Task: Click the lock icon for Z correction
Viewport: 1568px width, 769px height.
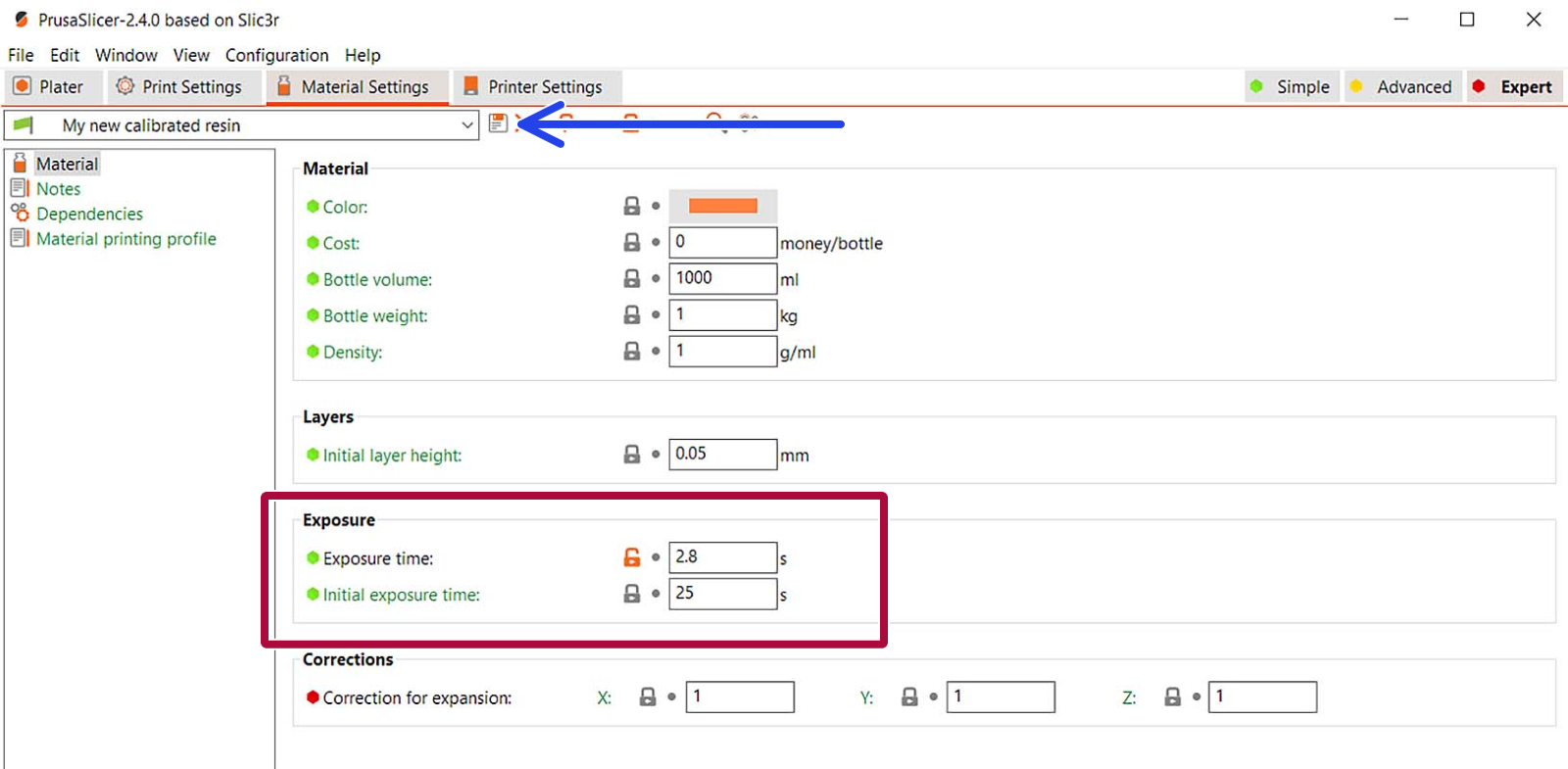Action: [x=1172, y=697]
